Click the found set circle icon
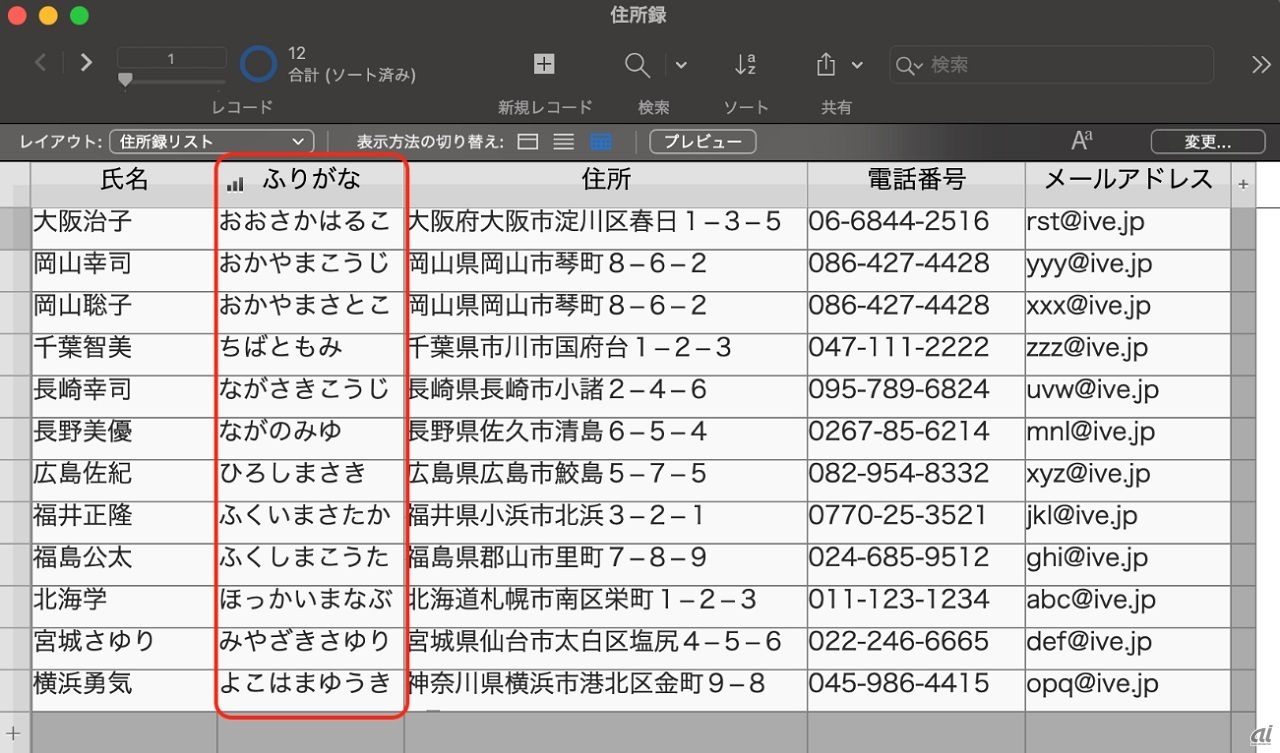The width and height of the screenshot is (1280, 753). coord(258,64)
